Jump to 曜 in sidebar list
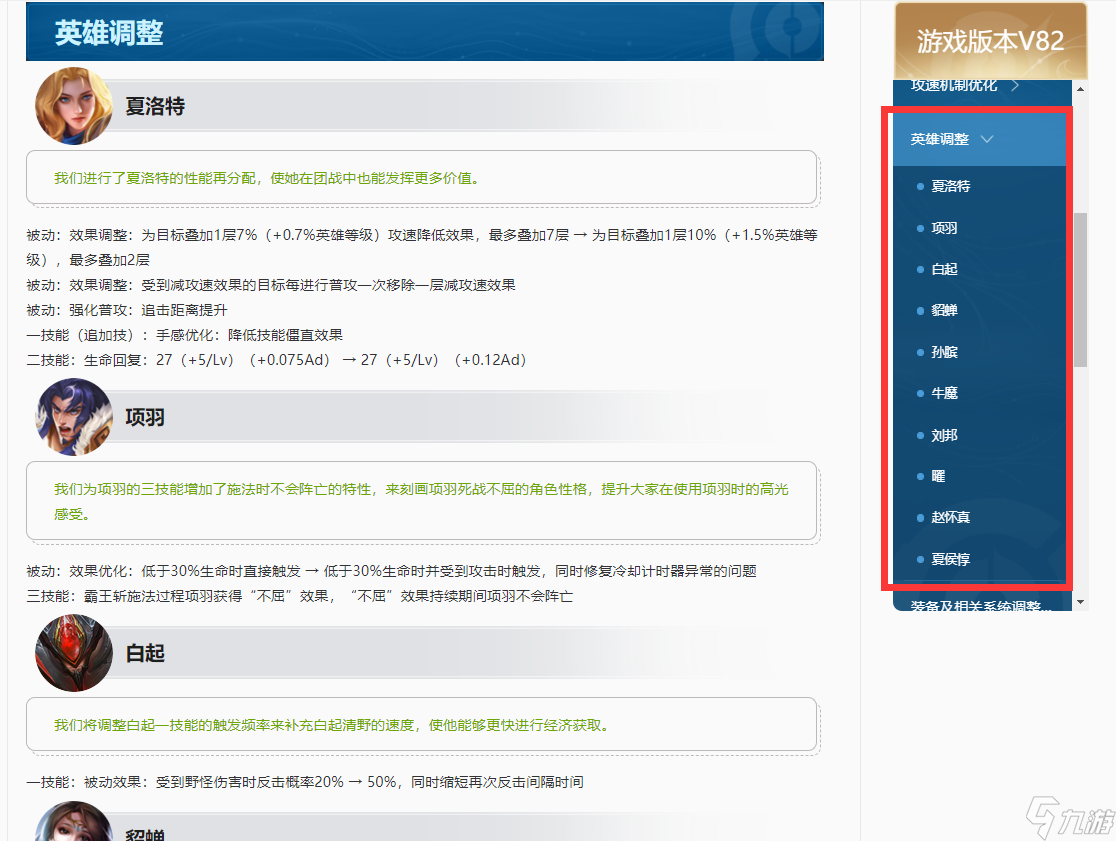This screenshot has height=841, width=1116. [938, 476]
